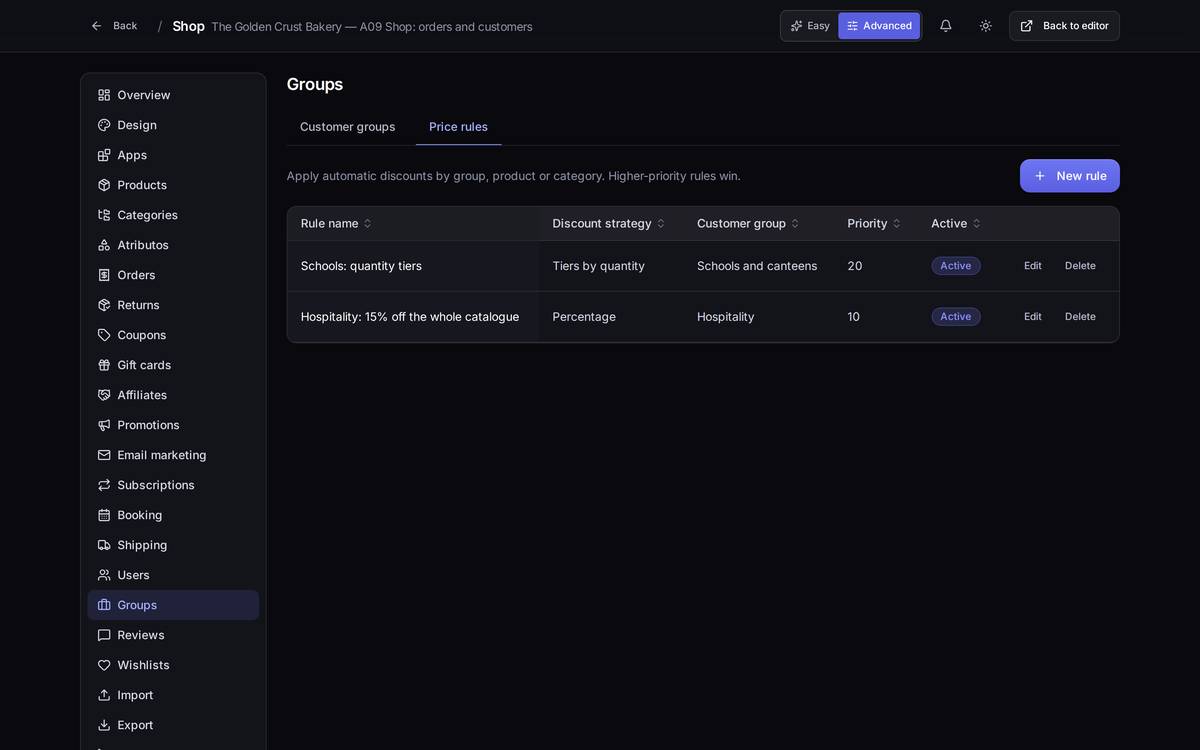Select the Price rules tab
Image resolution: width=1200 pixels, height=750 pixels.
click(x=459, y=127)
